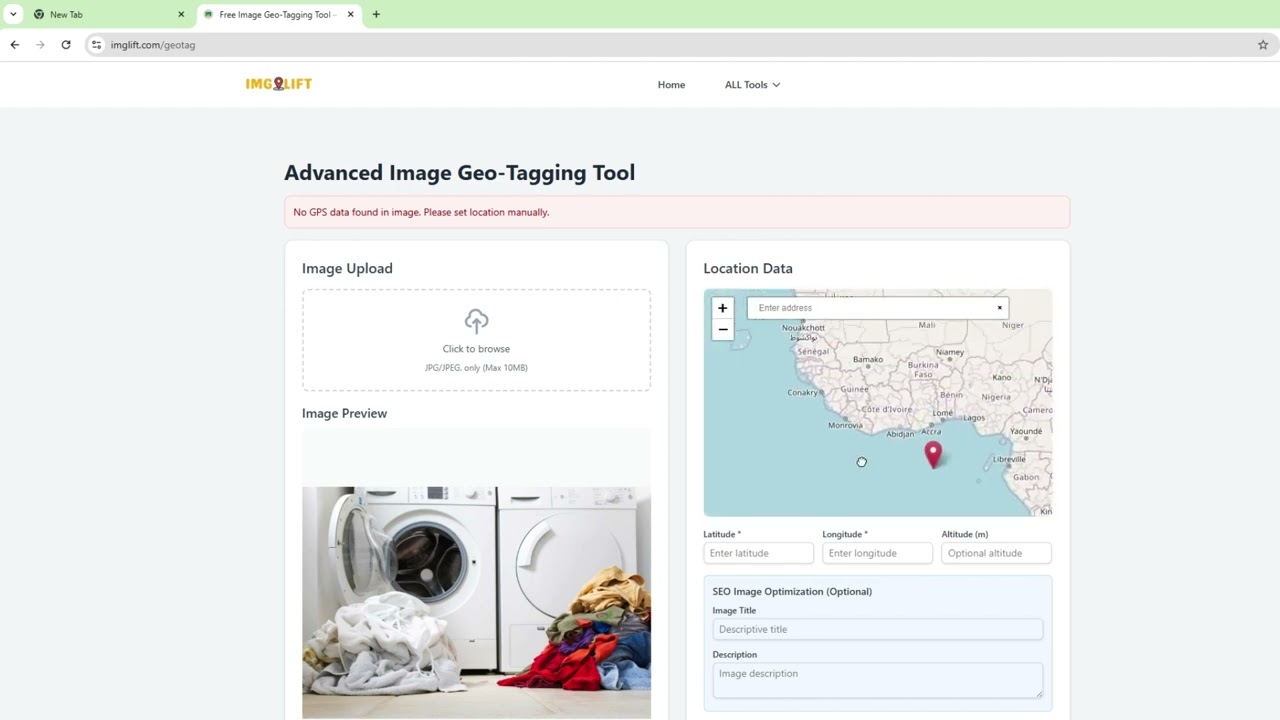Click the Altitude input field
The width and height of the screenshot is (1280, 720).
[x=996, y=553]
